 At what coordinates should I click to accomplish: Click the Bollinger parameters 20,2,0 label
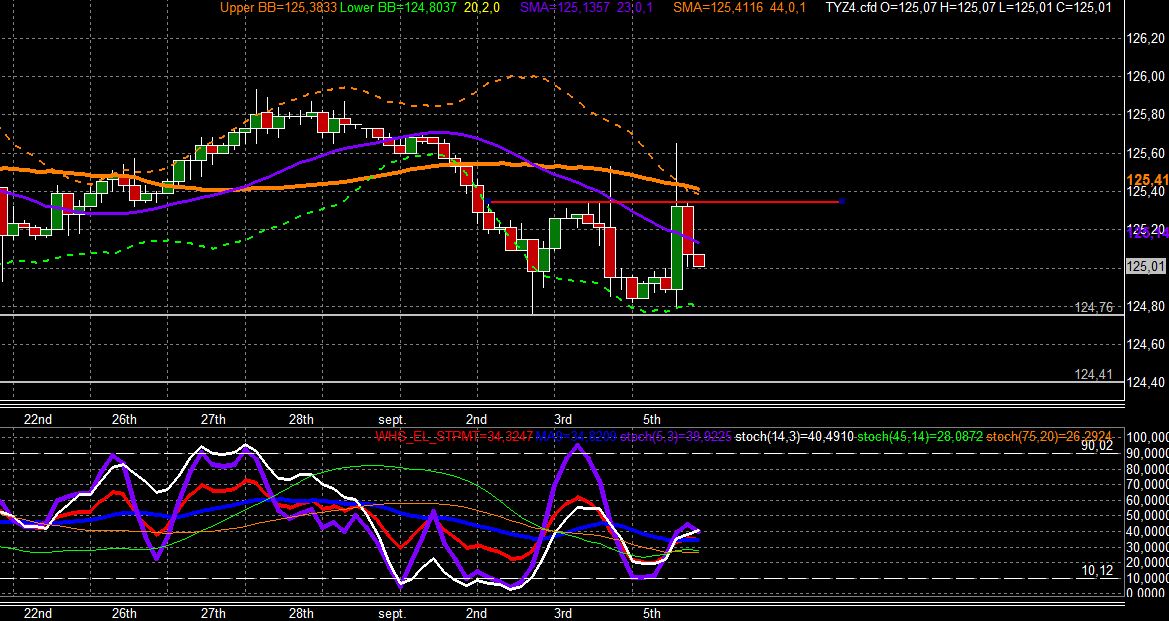click(482, 7)
